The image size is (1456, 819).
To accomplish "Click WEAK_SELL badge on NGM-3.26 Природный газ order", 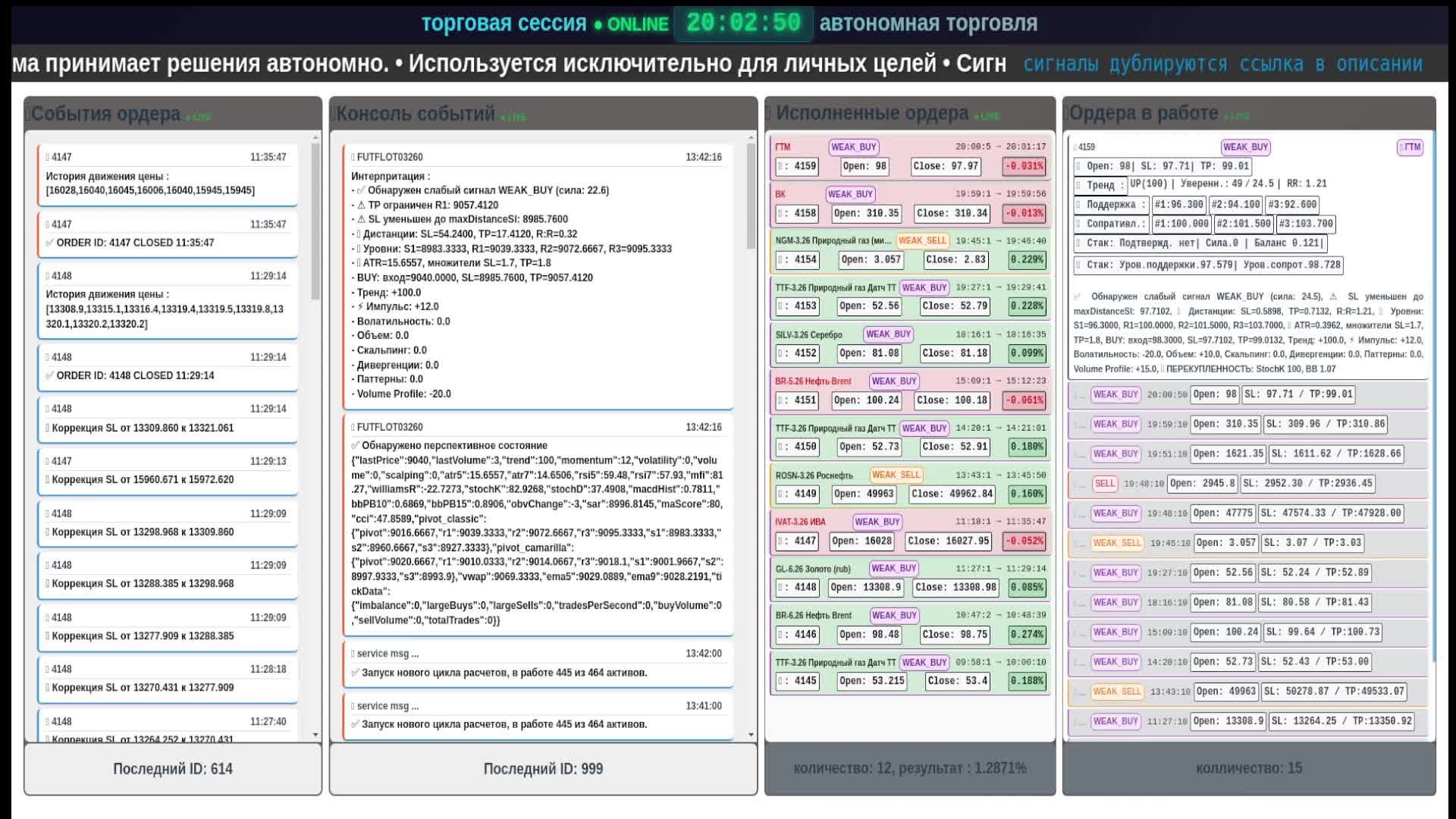I will tap(922, 240).
